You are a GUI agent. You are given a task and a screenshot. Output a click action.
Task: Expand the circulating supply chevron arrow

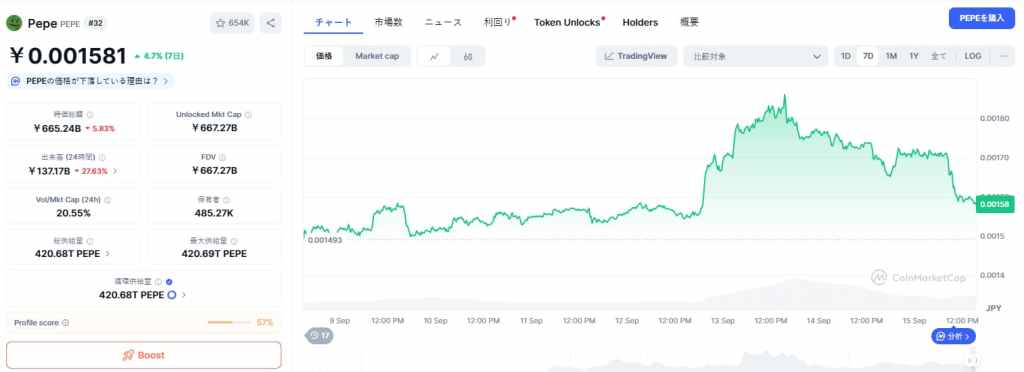pos(184,295)
